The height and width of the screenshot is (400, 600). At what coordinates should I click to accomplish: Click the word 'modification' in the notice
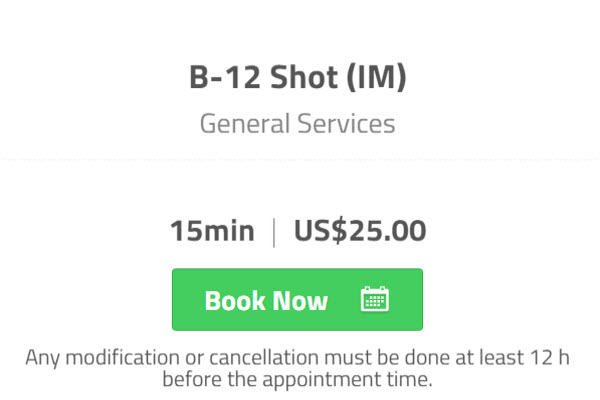122,358
